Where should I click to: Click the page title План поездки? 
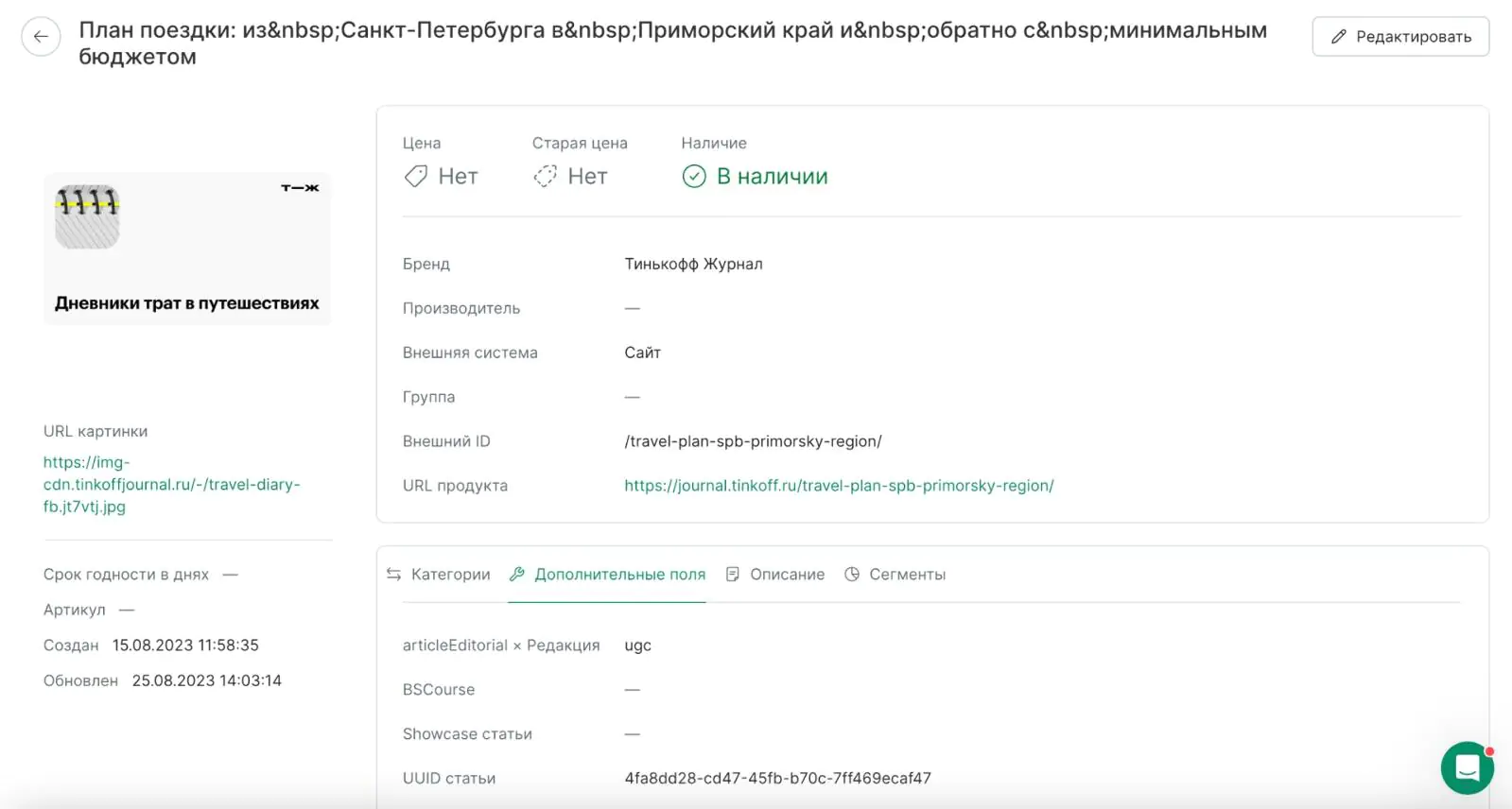click(673, 43)
